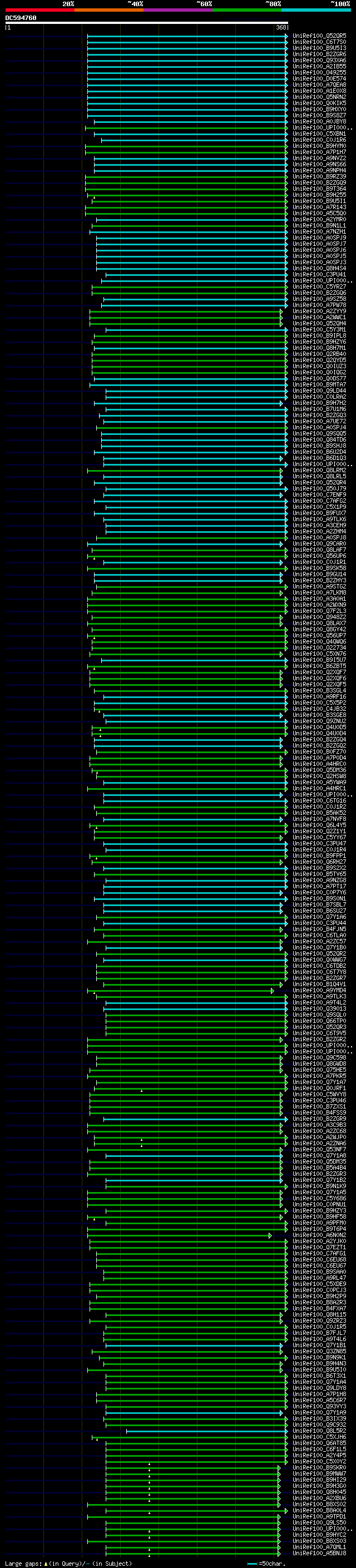The height and width of the screenshot is (1568, 356).
Task: Click the cyan ~100% identity color segment
Action: pyautogui.click(x=316, y=10)
